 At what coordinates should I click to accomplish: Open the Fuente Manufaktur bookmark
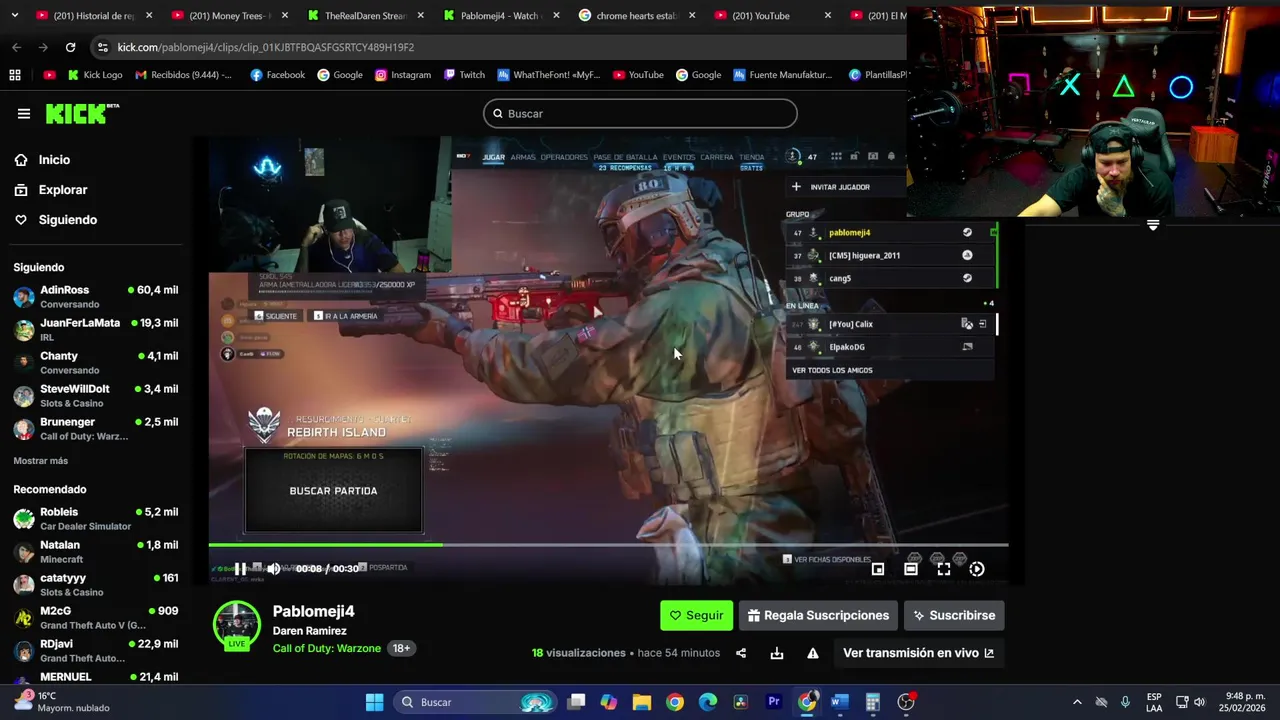point(782,75)
